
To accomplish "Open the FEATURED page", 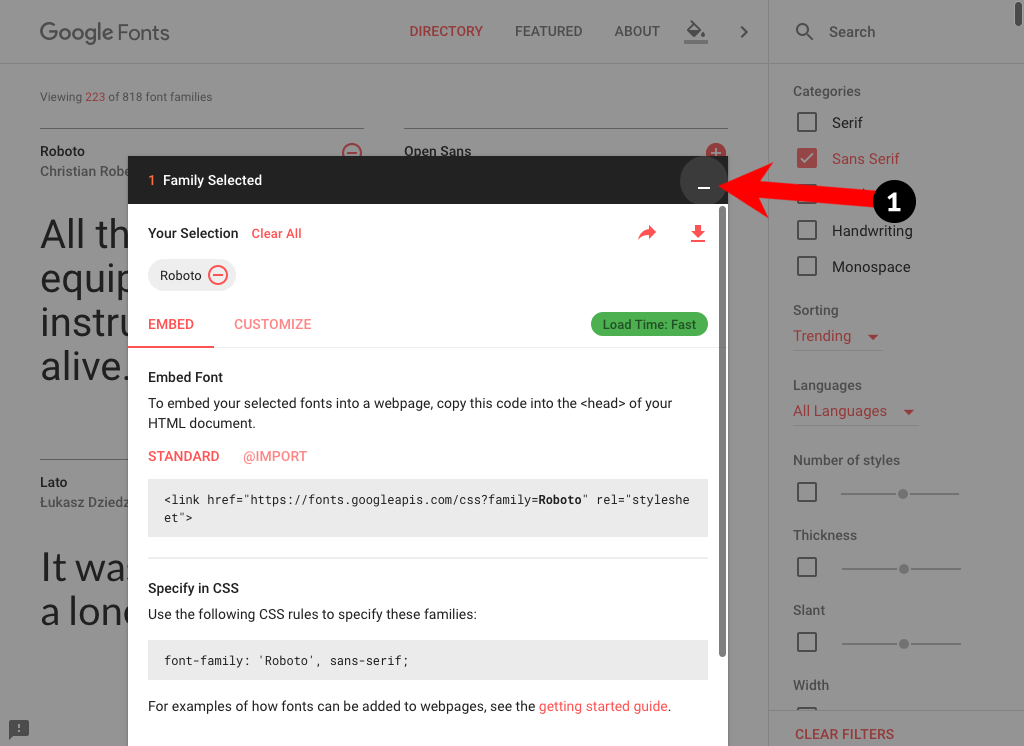I will pyautogui.click(x=549, y=31).
